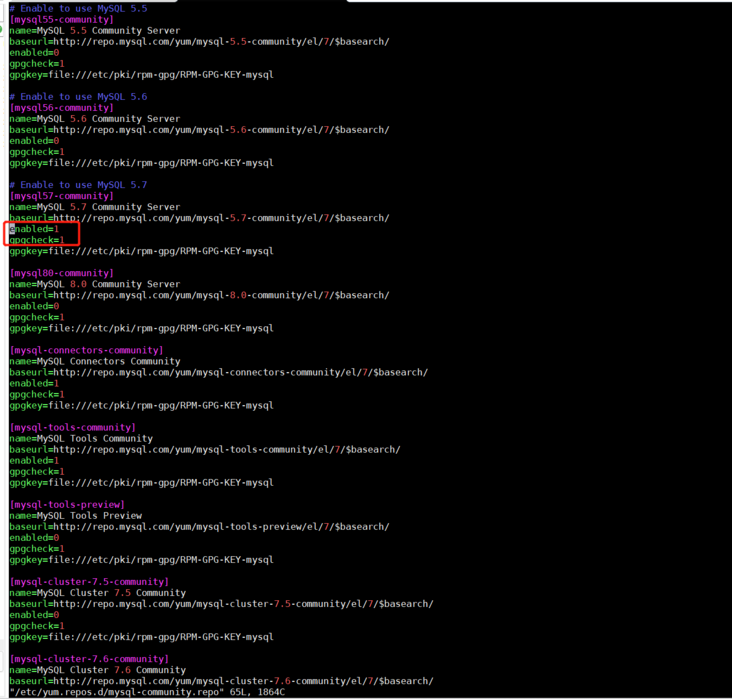732x699 pixels.
Task: Click the [mysql-cluster-7.5-community] section header
Action: click(89, 582)
